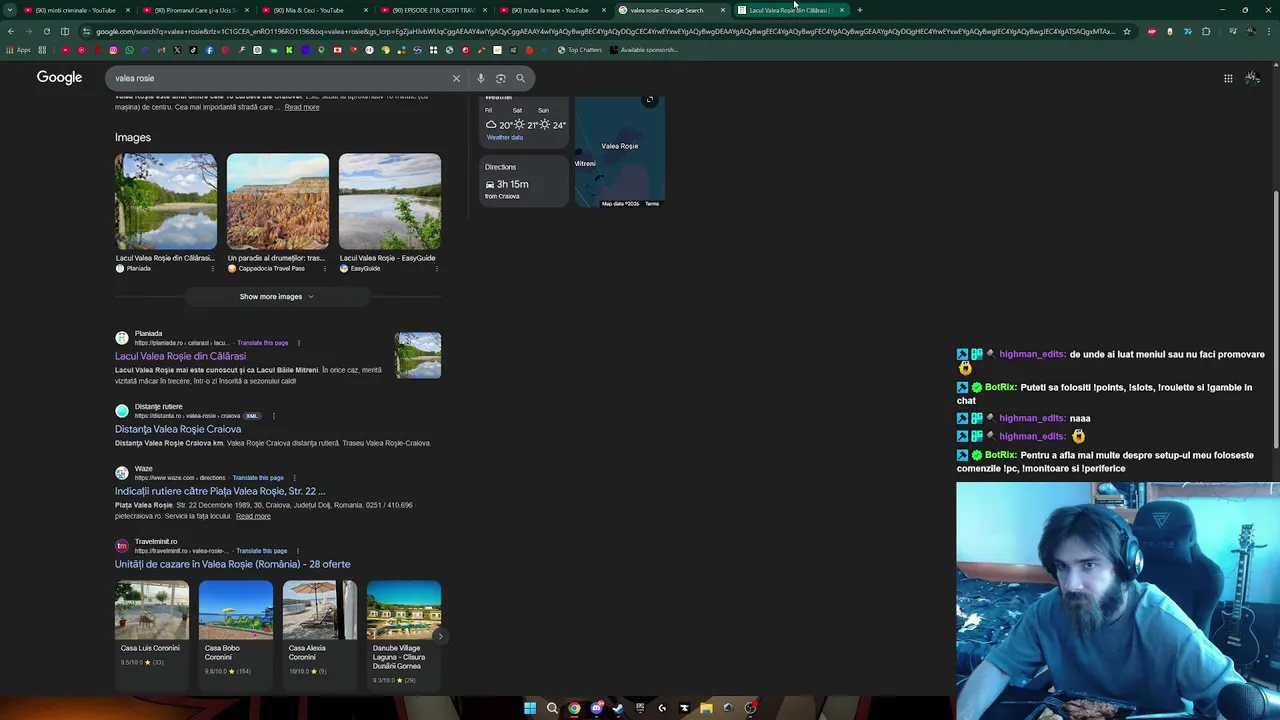Open Distanța Valea Roșie Craiova link

tap(178, 429)
